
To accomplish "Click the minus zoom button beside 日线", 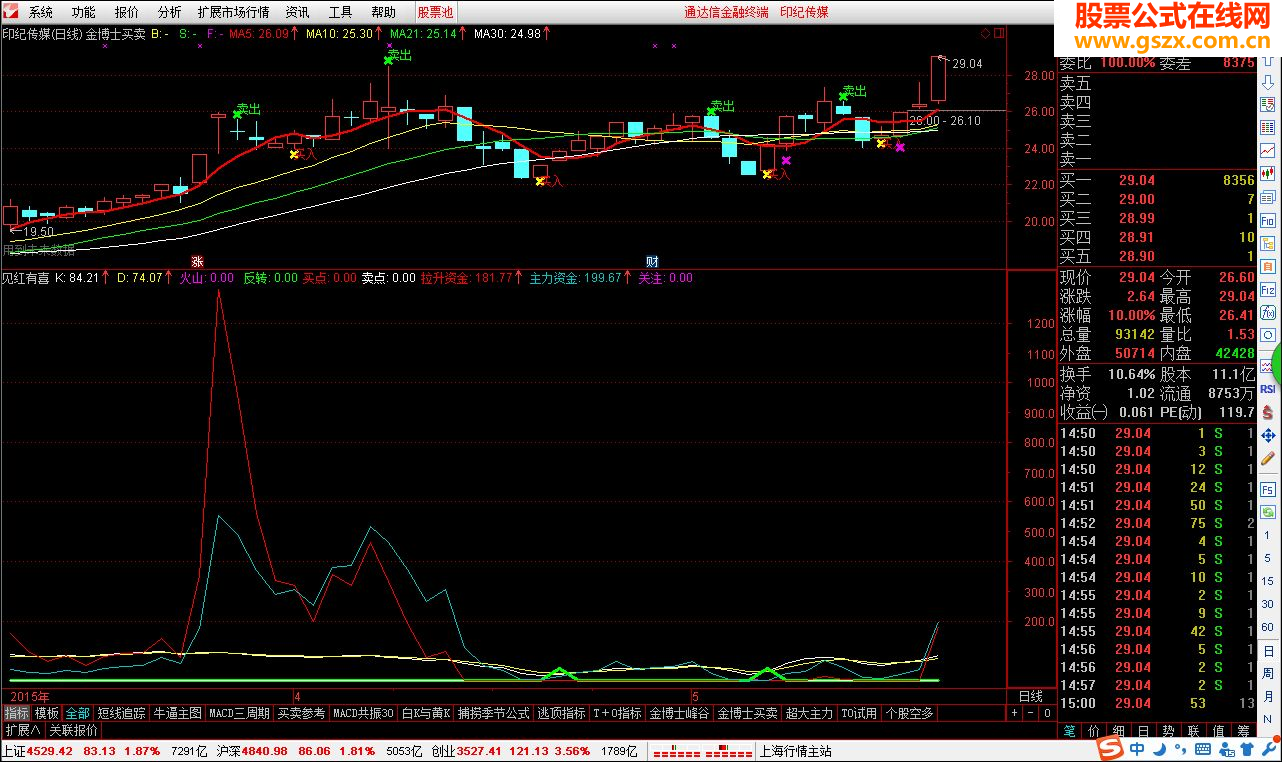I will click(1029, 713).
